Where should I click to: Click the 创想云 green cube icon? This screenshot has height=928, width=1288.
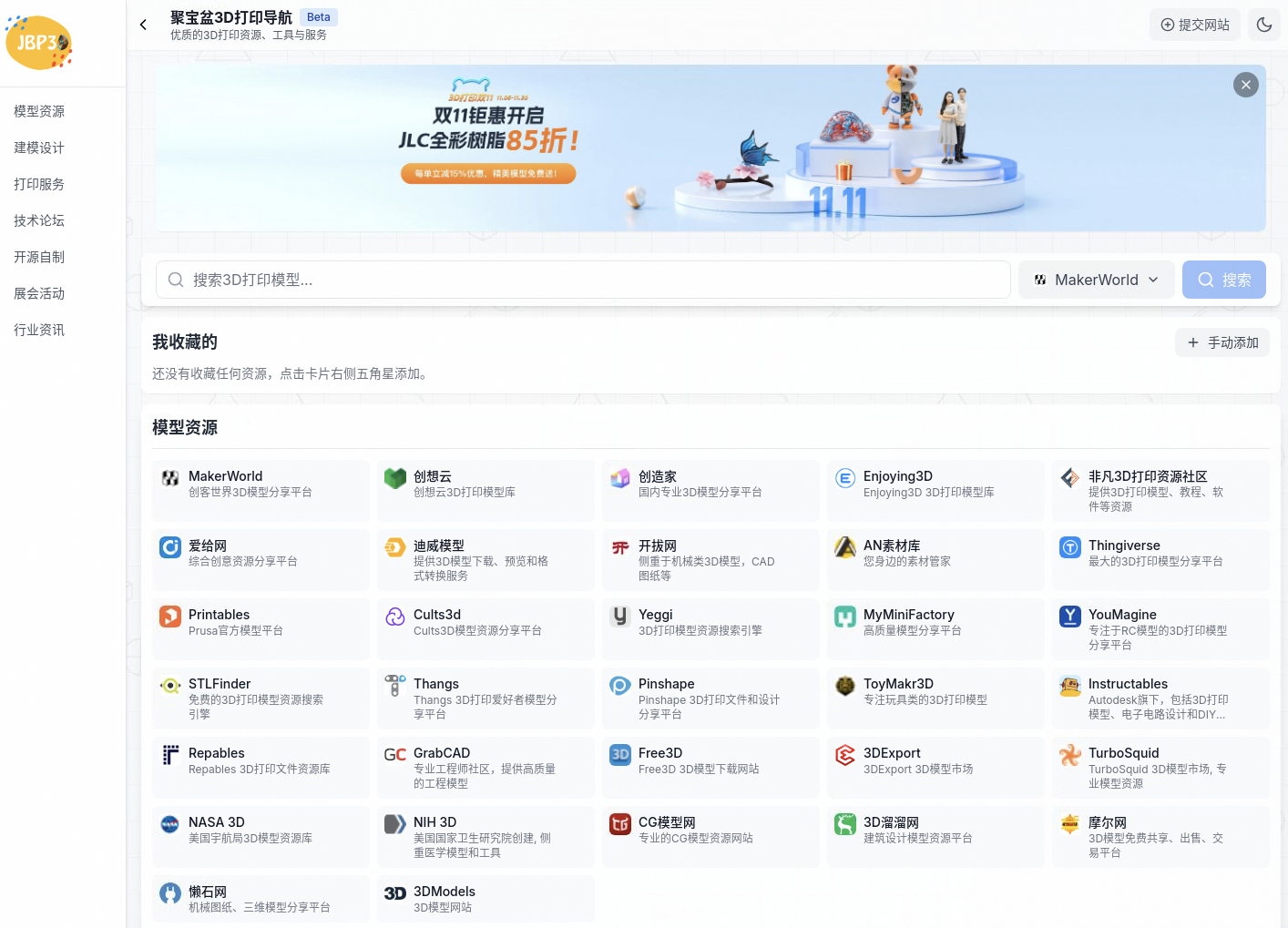395,478
